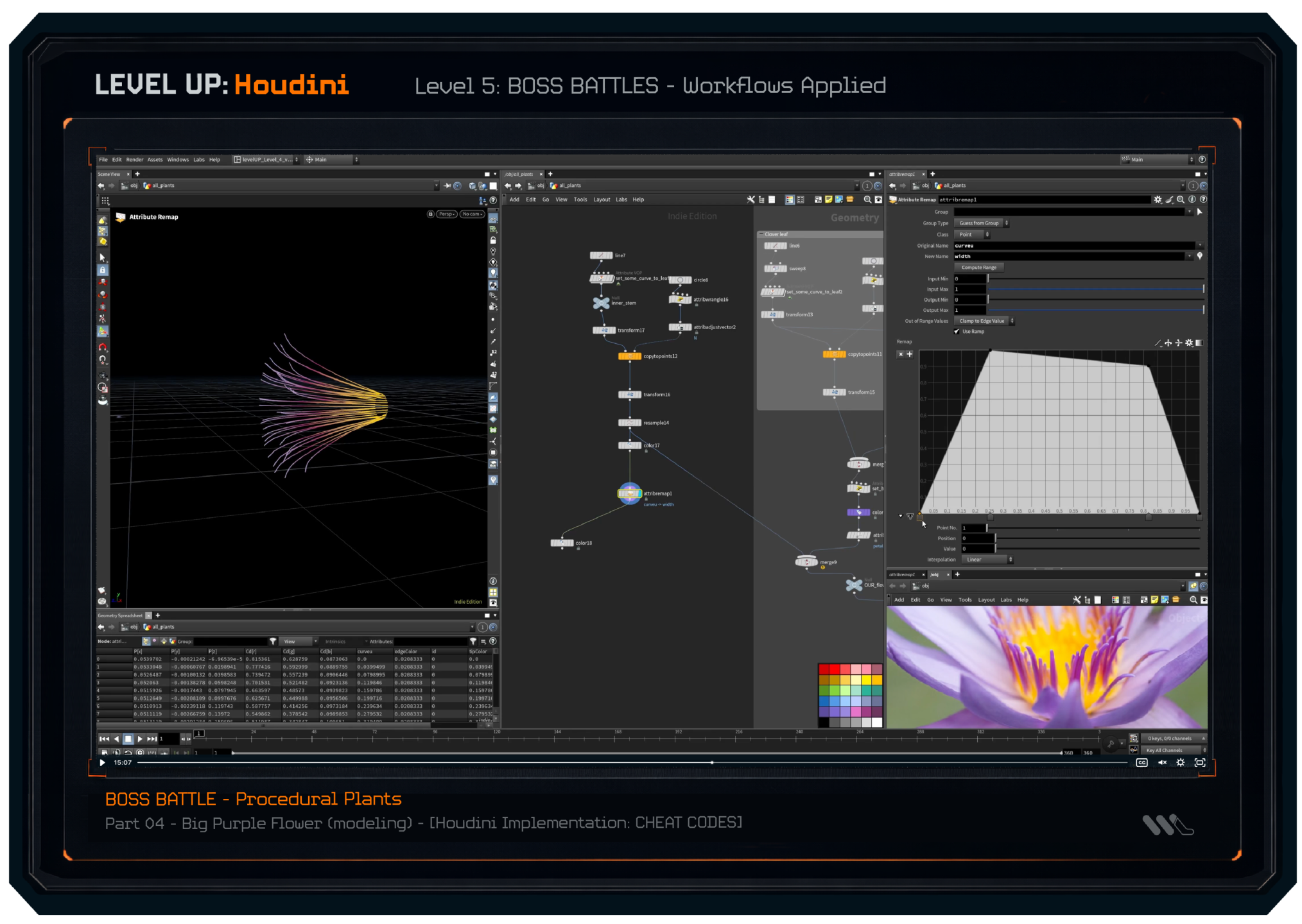This screenshot has height=924, width=1302.
Task: Click the parameter search magnifier icon
Action: pos(1180,200)
